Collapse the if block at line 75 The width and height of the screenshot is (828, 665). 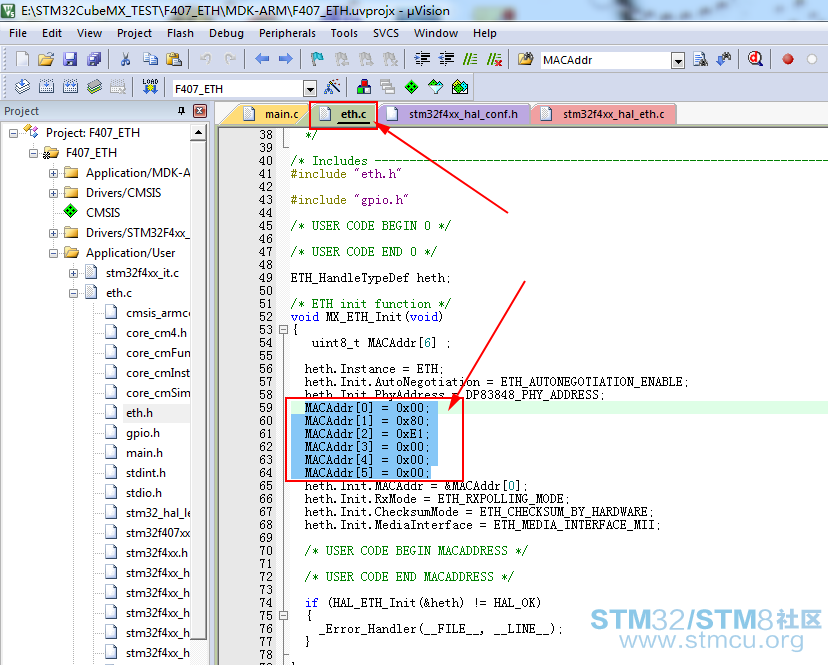pos(284,615)
